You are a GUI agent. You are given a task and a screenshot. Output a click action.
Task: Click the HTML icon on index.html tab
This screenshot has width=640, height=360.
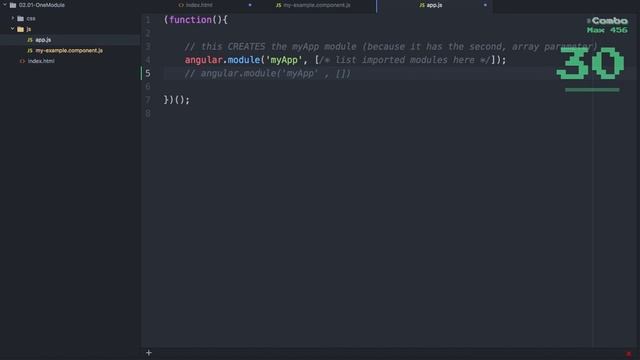click(x=181, y=5)
